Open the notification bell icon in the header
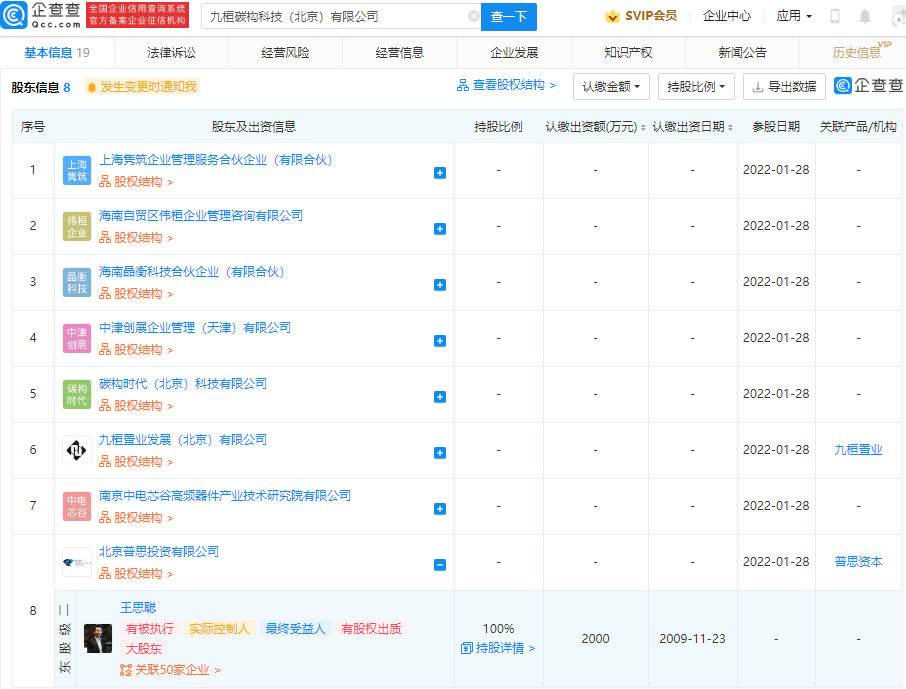 pos(864,16)
